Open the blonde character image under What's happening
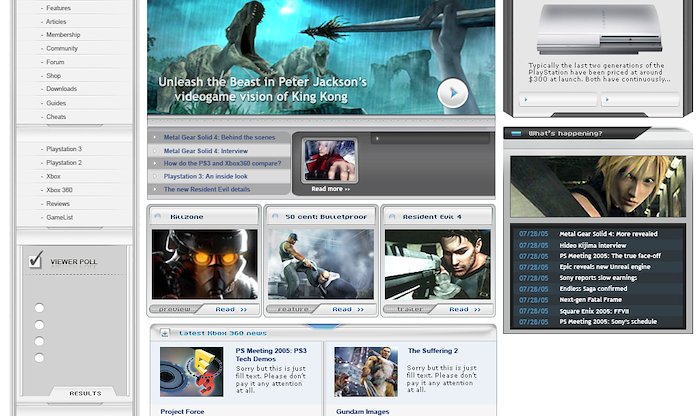Image resolution: width=700 pixels, height=416 pixels. point(598,187)
